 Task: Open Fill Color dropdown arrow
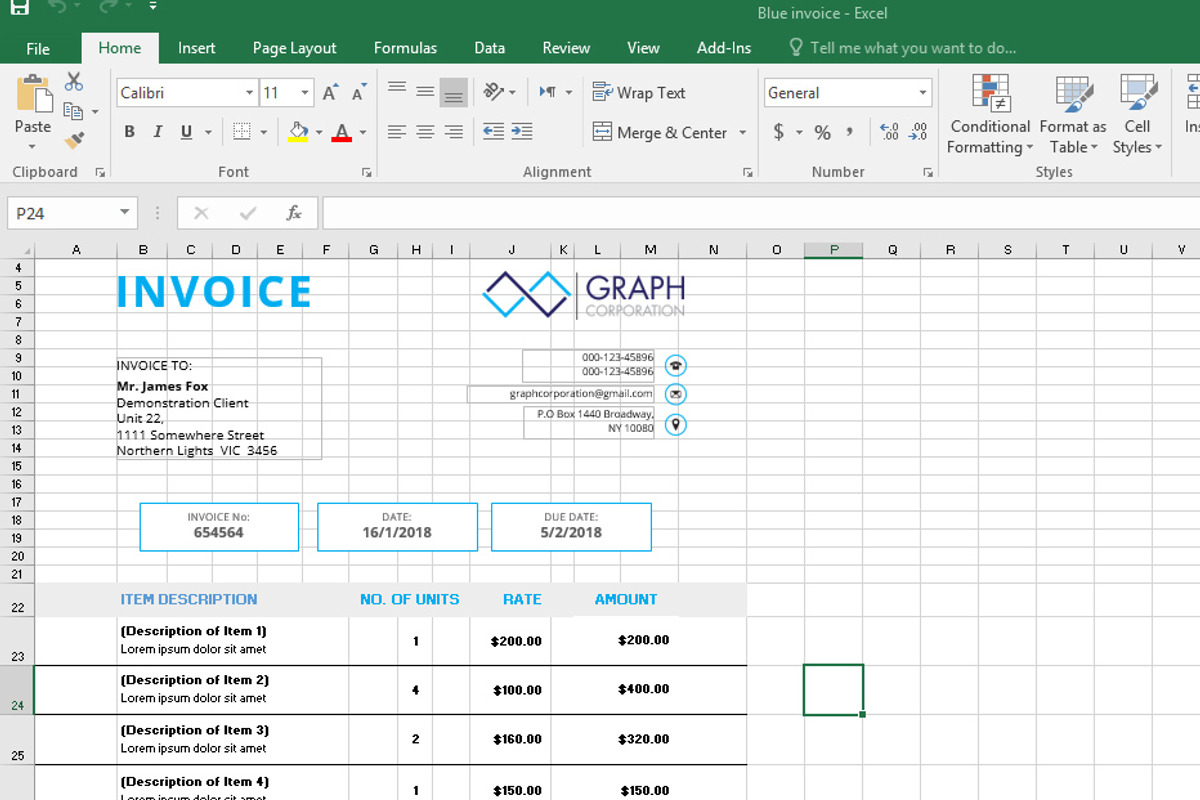tap(319, 132)
